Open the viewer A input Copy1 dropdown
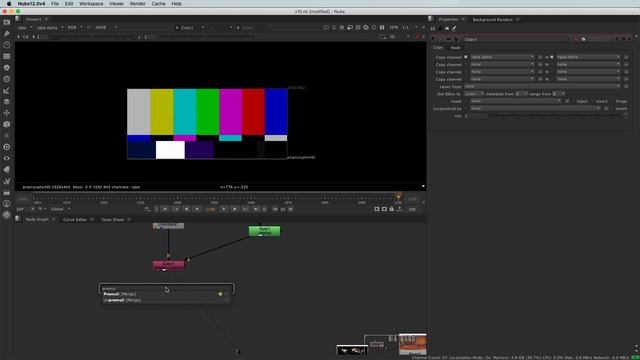Image resolution: width=640 pixels, height=360 pixels. pyautogui.click(x=190, y=27)
